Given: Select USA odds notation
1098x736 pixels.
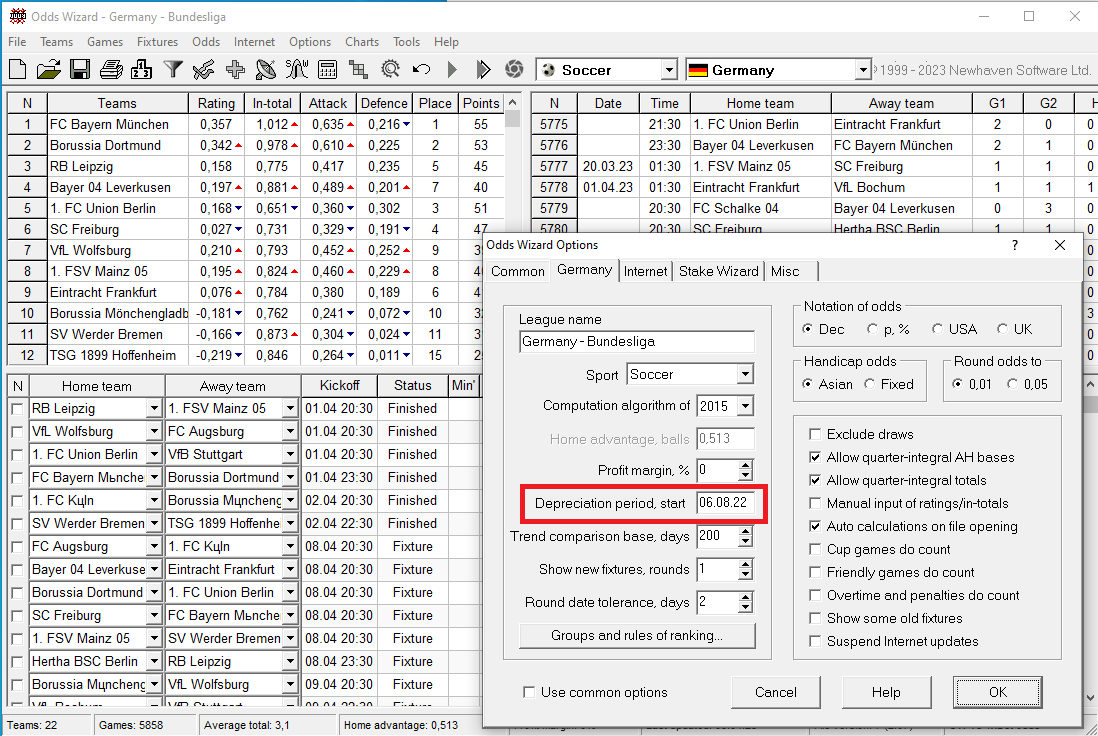Looking at the screenshot, I should pyautogui.click(x=937, y=329).
